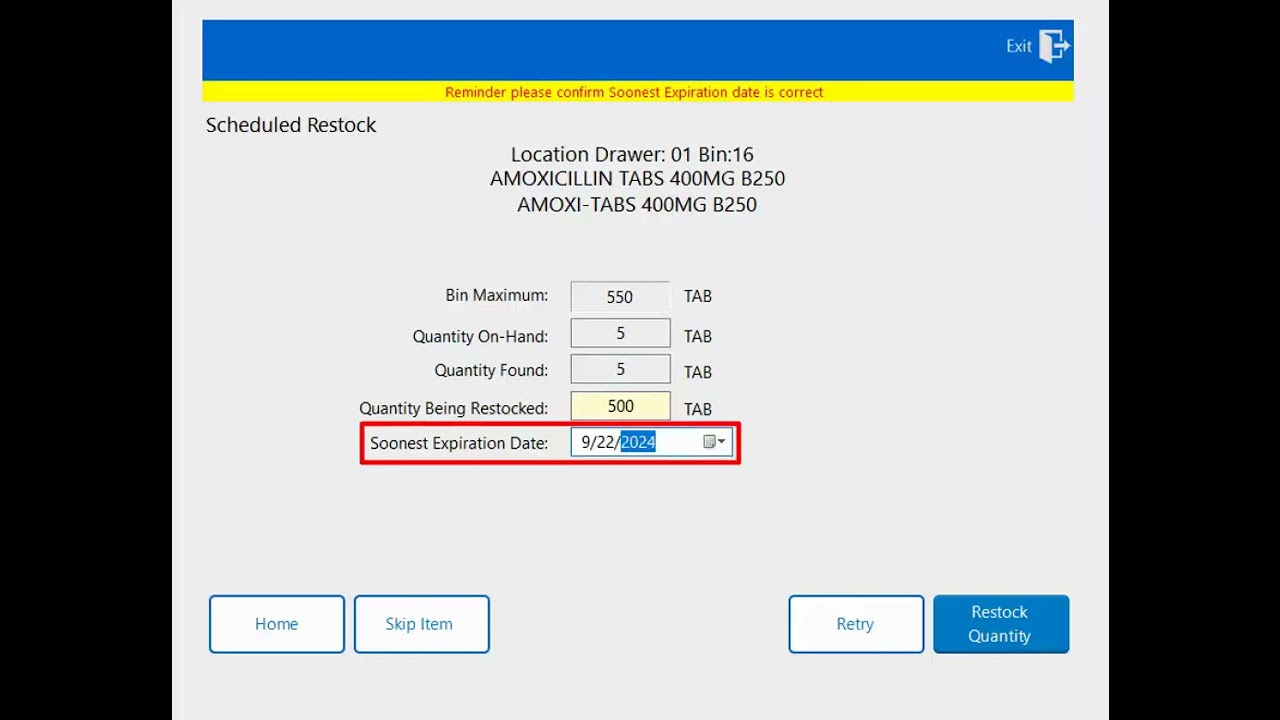Click the Quantity Found label
Screen dimensions: 1280x720
[x=491, y=370]
